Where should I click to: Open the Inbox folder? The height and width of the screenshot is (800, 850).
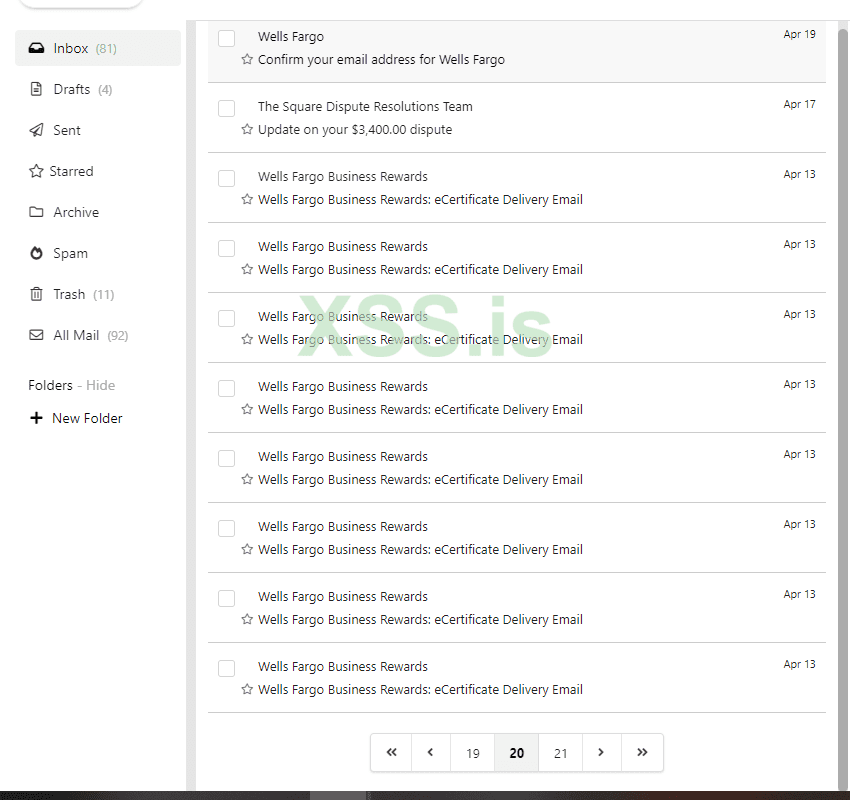pyautogui.click(x=98, y=48)
